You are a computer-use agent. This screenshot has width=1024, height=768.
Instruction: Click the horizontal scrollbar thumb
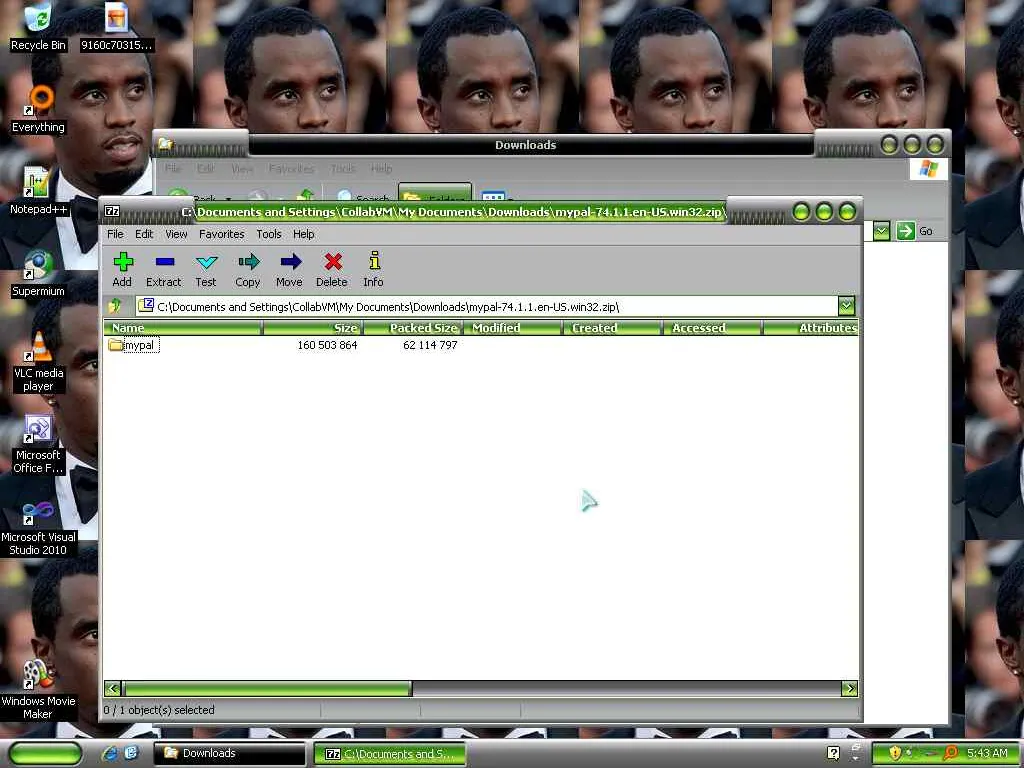point(267,688)
